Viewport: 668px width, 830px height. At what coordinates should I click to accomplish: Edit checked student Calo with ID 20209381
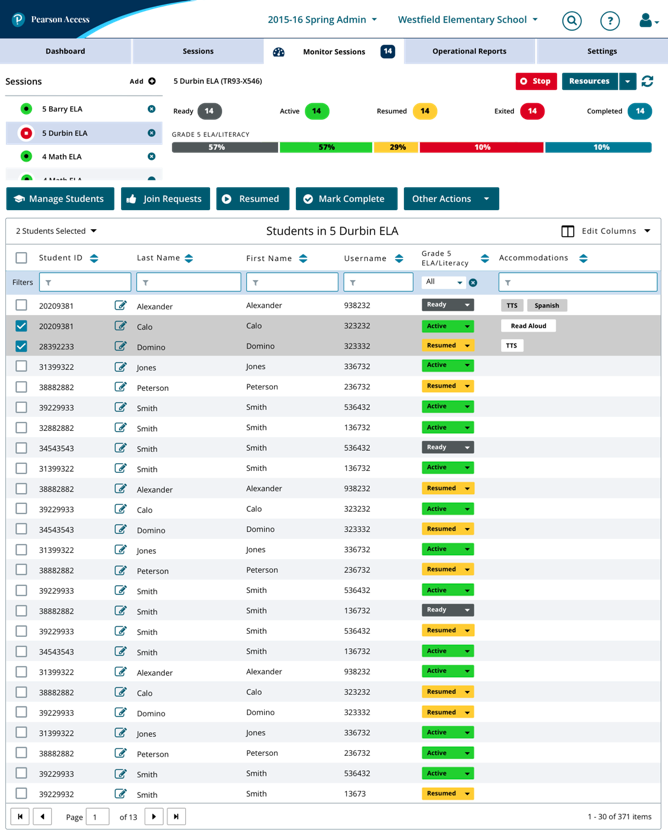tap(121, 326)
